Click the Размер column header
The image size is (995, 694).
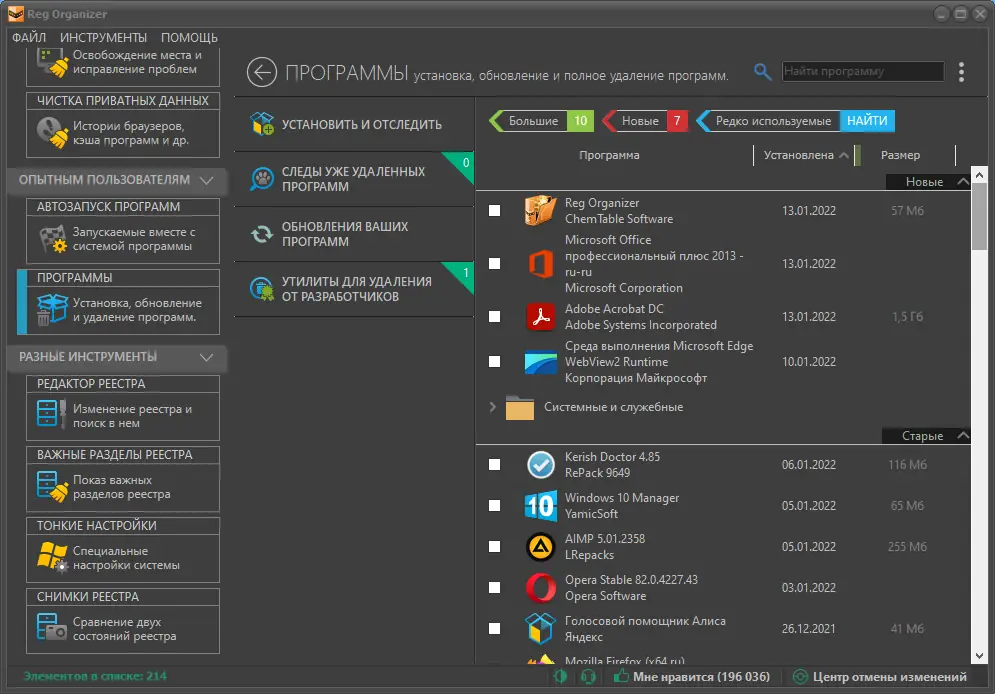pos(900,155)
